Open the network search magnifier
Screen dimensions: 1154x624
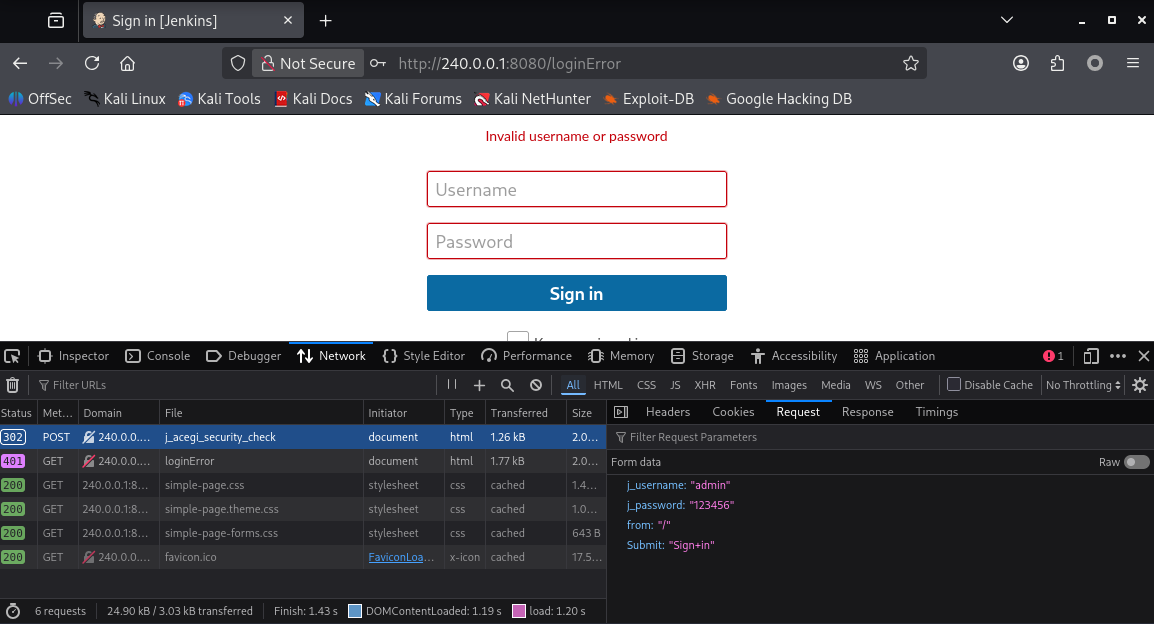(507, 385)
